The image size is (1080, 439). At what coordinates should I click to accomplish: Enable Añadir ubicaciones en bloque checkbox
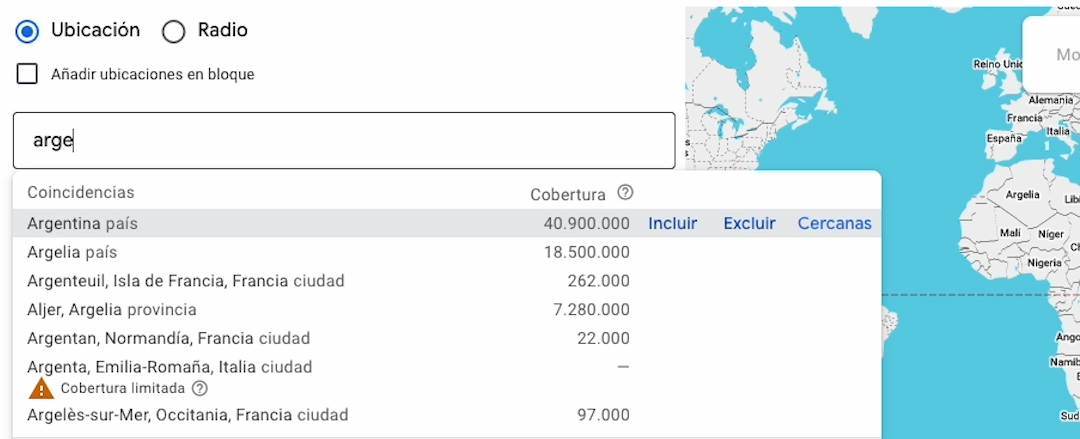[28, 74]
